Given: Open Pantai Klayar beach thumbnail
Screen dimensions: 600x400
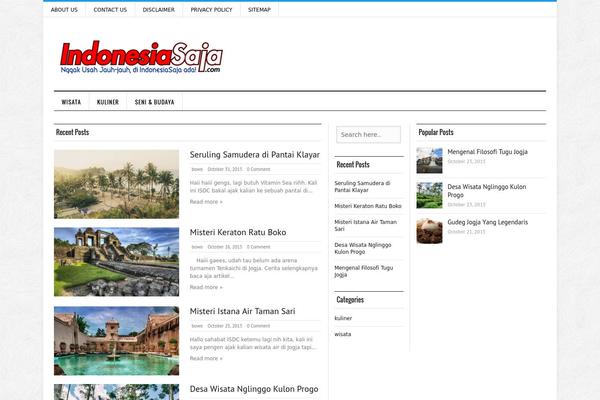Looking at the screenshot, I should coord(116,184).
